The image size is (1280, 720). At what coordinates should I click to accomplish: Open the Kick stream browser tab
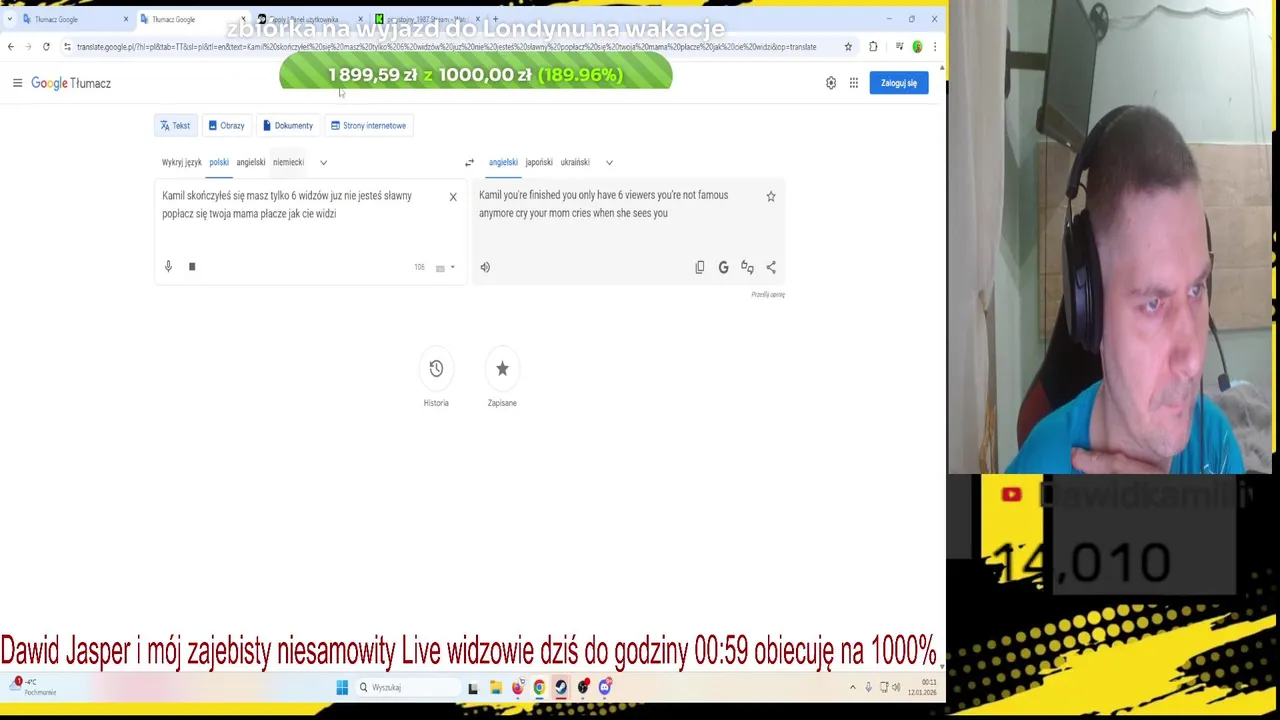[x=427, y=19]
